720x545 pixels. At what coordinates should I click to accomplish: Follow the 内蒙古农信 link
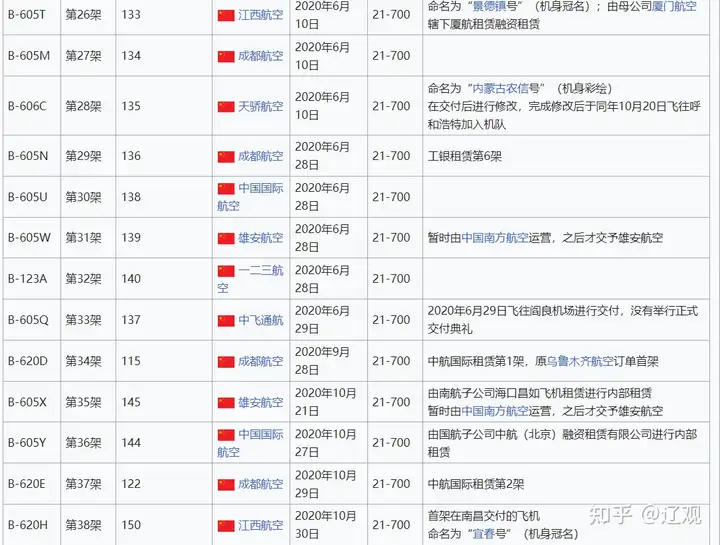click(501, 88)
